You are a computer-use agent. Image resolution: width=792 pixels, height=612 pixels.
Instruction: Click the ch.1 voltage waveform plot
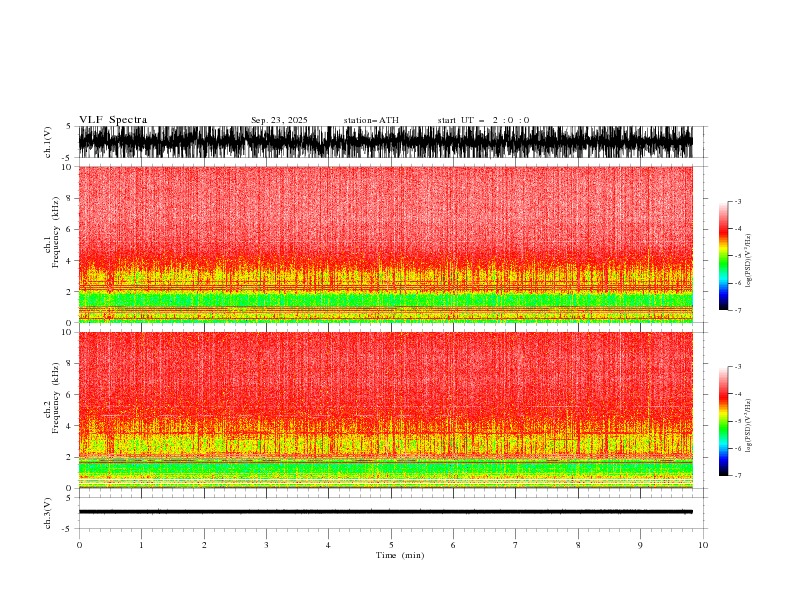385,142
